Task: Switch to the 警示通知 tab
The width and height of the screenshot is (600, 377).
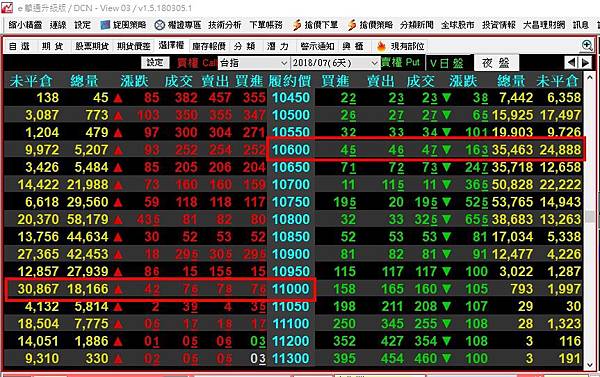Action: coord(317,46)
